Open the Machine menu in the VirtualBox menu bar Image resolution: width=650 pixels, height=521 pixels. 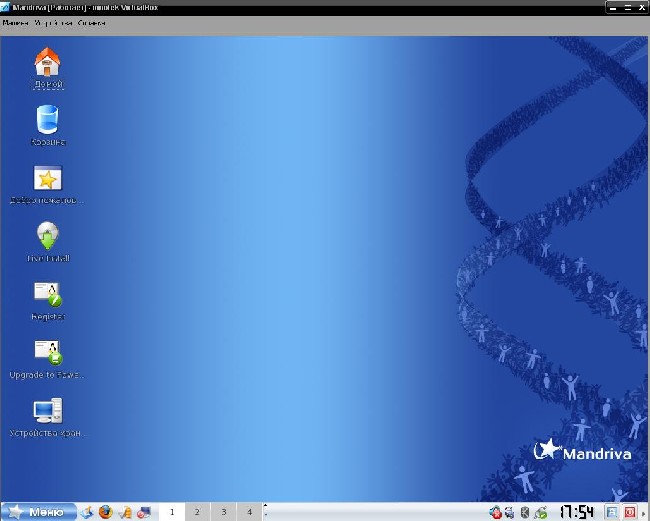15,23
